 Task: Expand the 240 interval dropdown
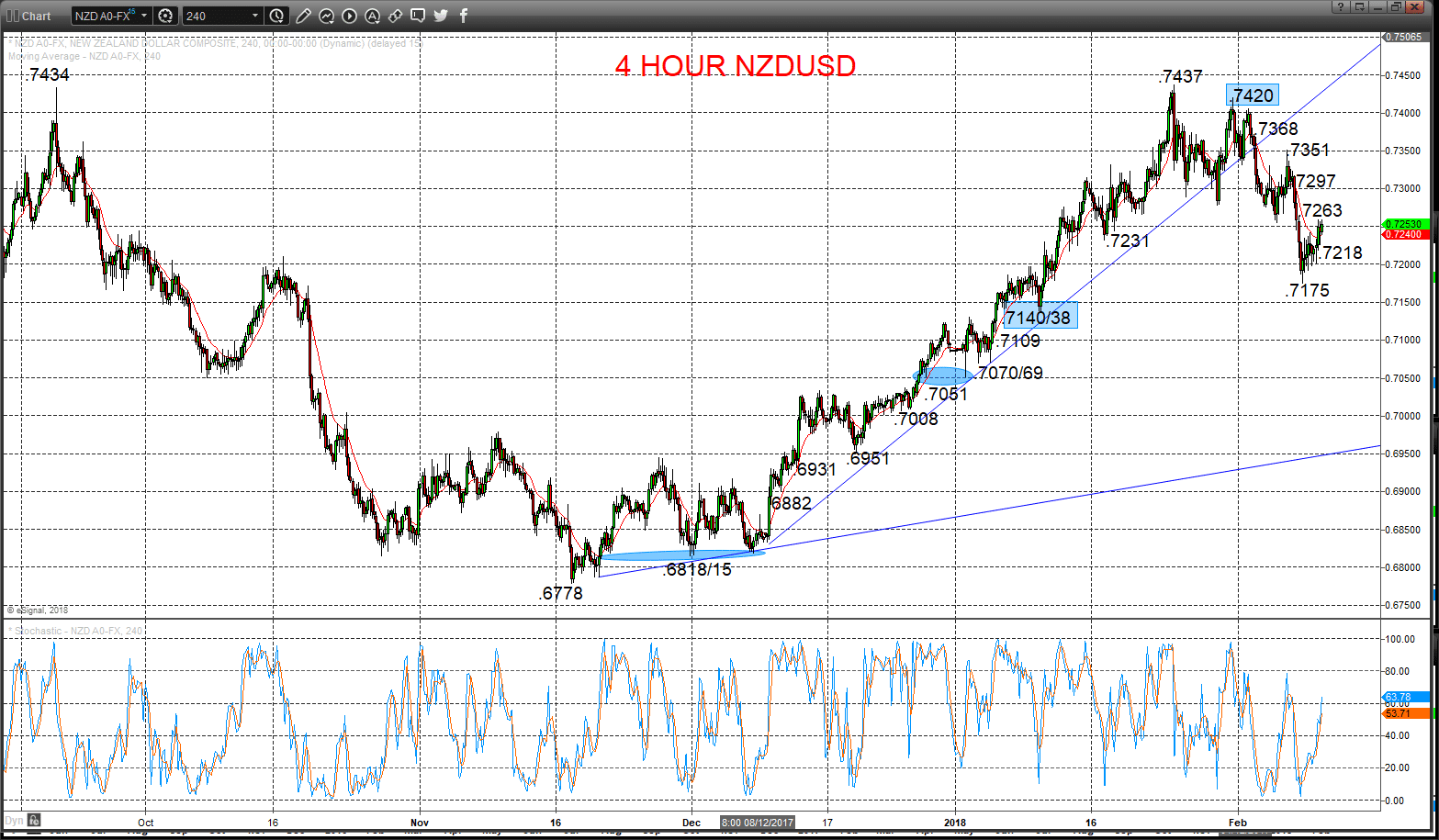pyautogui.click(x=254, y=16)
